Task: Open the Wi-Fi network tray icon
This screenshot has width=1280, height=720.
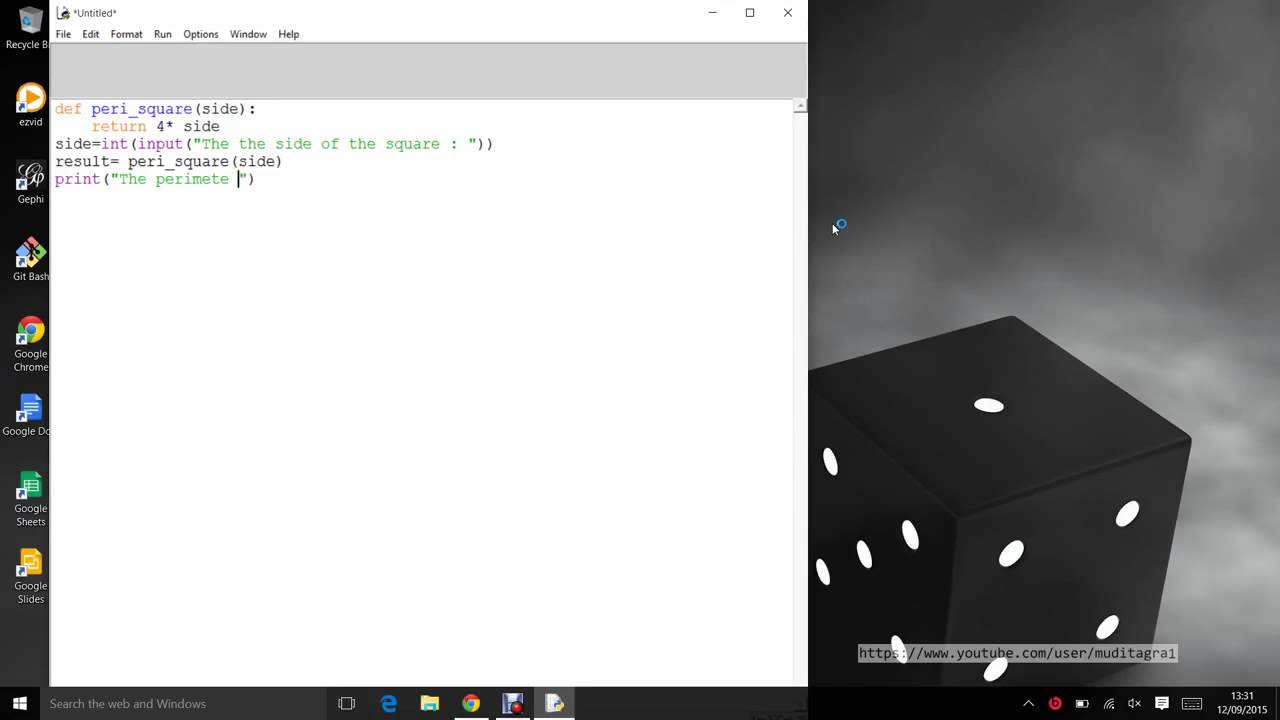Action: pos(1109,703)
